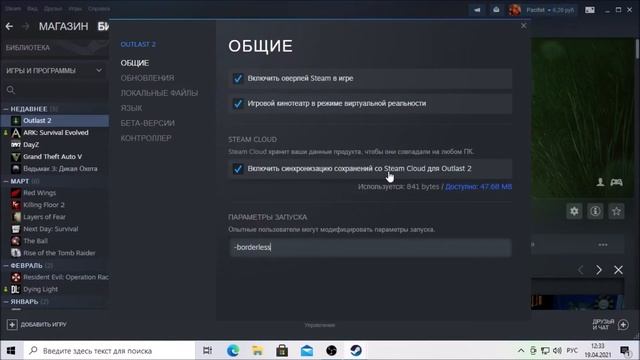This screenshot has height=360, width=640.
Task: Click Grand Theft Auto V icon
Action: [x=16, y=157]
